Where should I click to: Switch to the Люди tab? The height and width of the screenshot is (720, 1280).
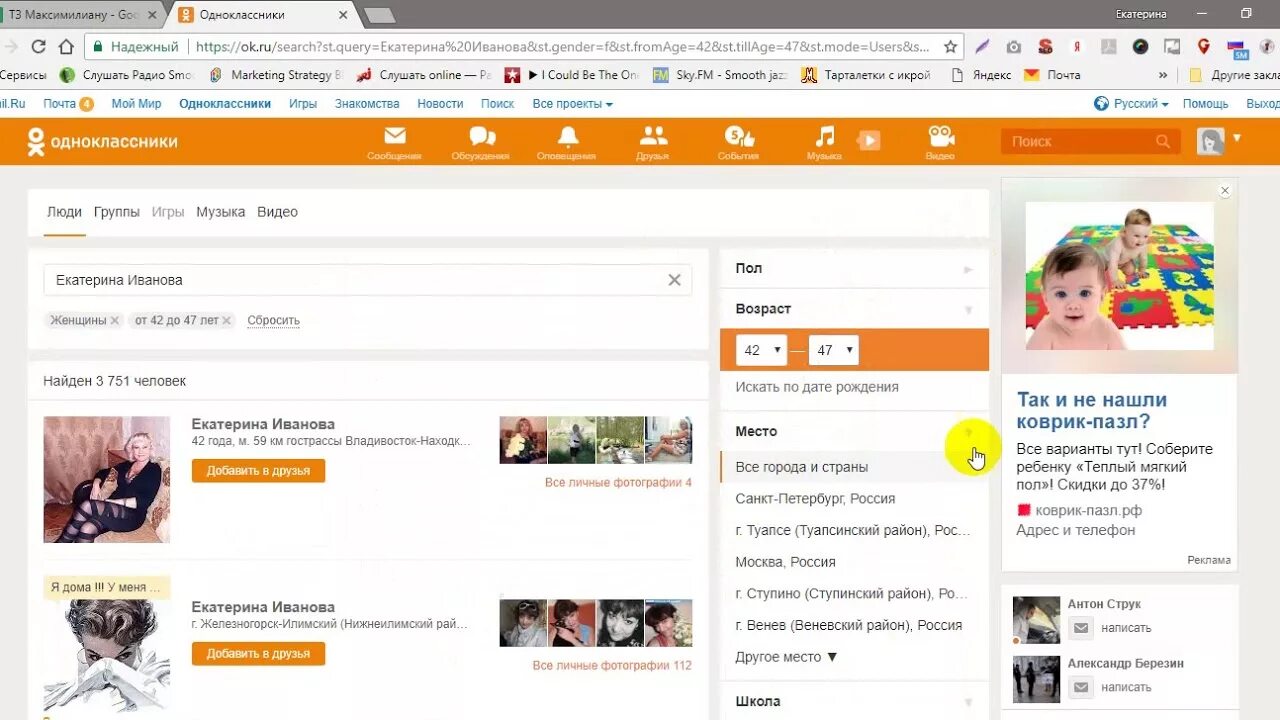coord(64,212)
